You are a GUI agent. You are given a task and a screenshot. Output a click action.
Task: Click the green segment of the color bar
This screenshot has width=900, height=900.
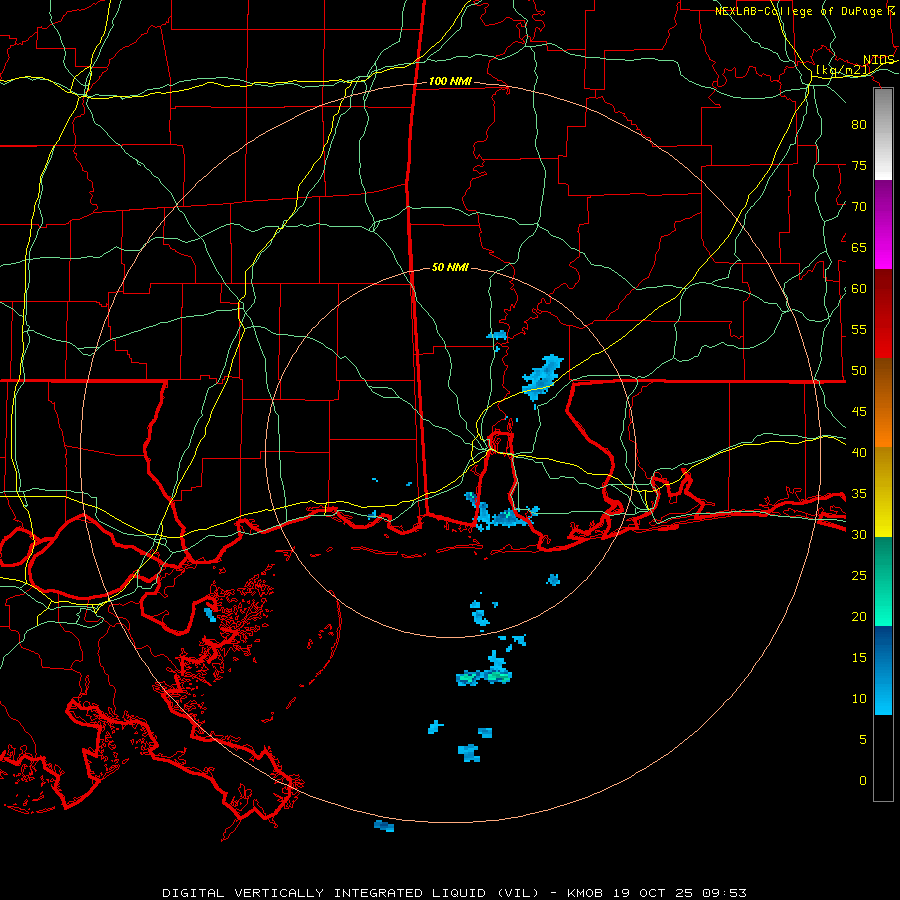[883, 581]
